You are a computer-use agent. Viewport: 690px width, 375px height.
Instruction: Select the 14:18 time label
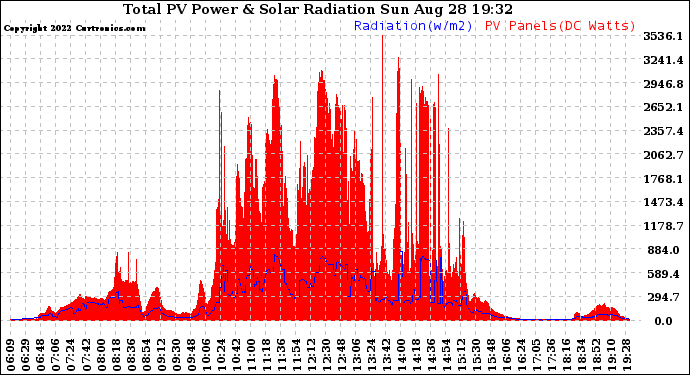pyautogui.click(x=416, y=355)
